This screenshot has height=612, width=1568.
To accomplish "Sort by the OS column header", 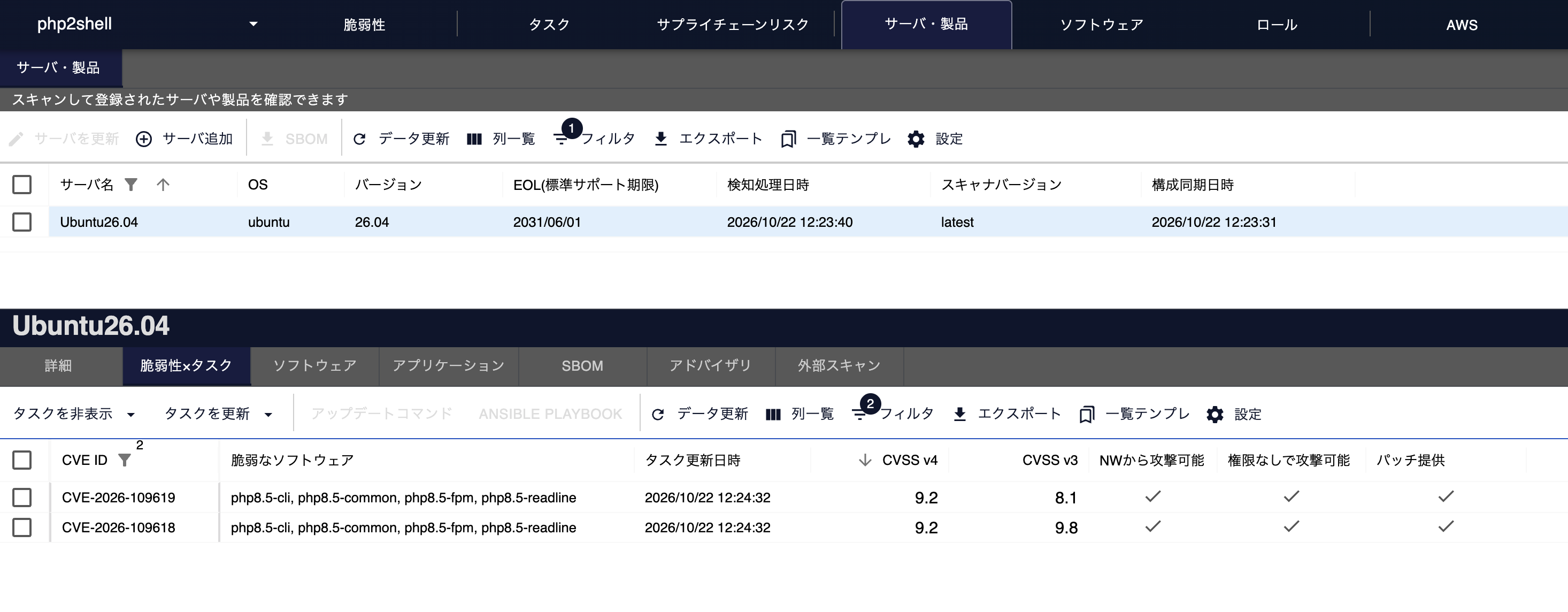I will (x=257, y=185).
